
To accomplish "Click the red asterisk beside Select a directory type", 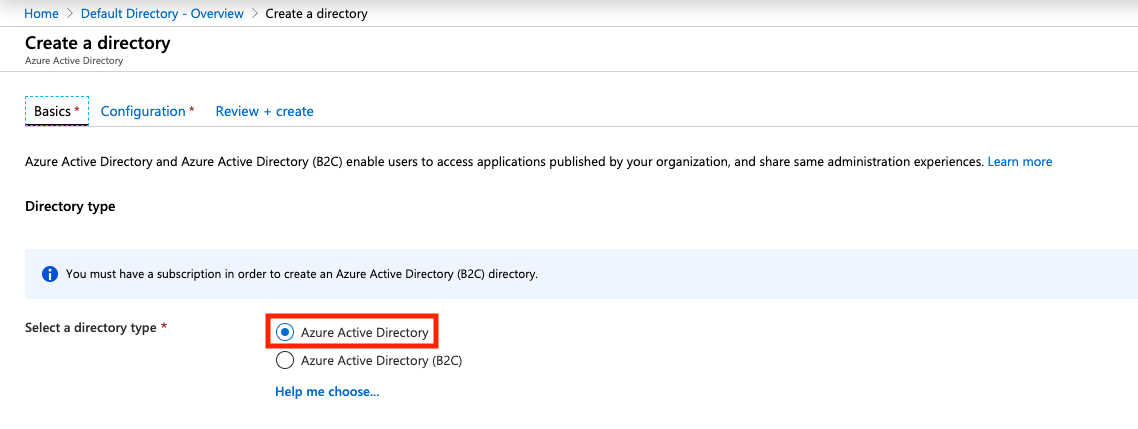I will pos(164,327).
